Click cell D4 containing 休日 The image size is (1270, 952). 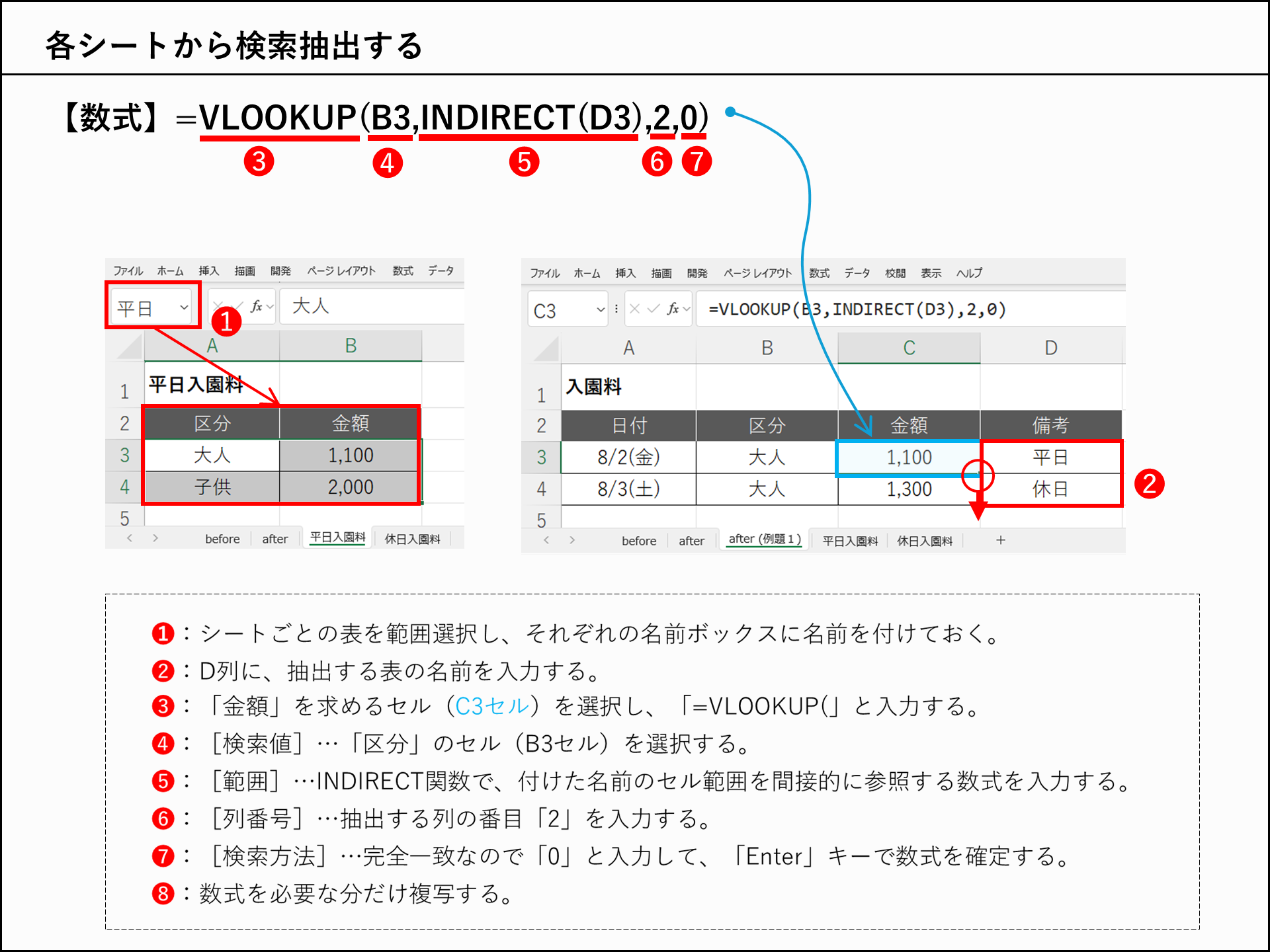click(x=1051, y=489)
